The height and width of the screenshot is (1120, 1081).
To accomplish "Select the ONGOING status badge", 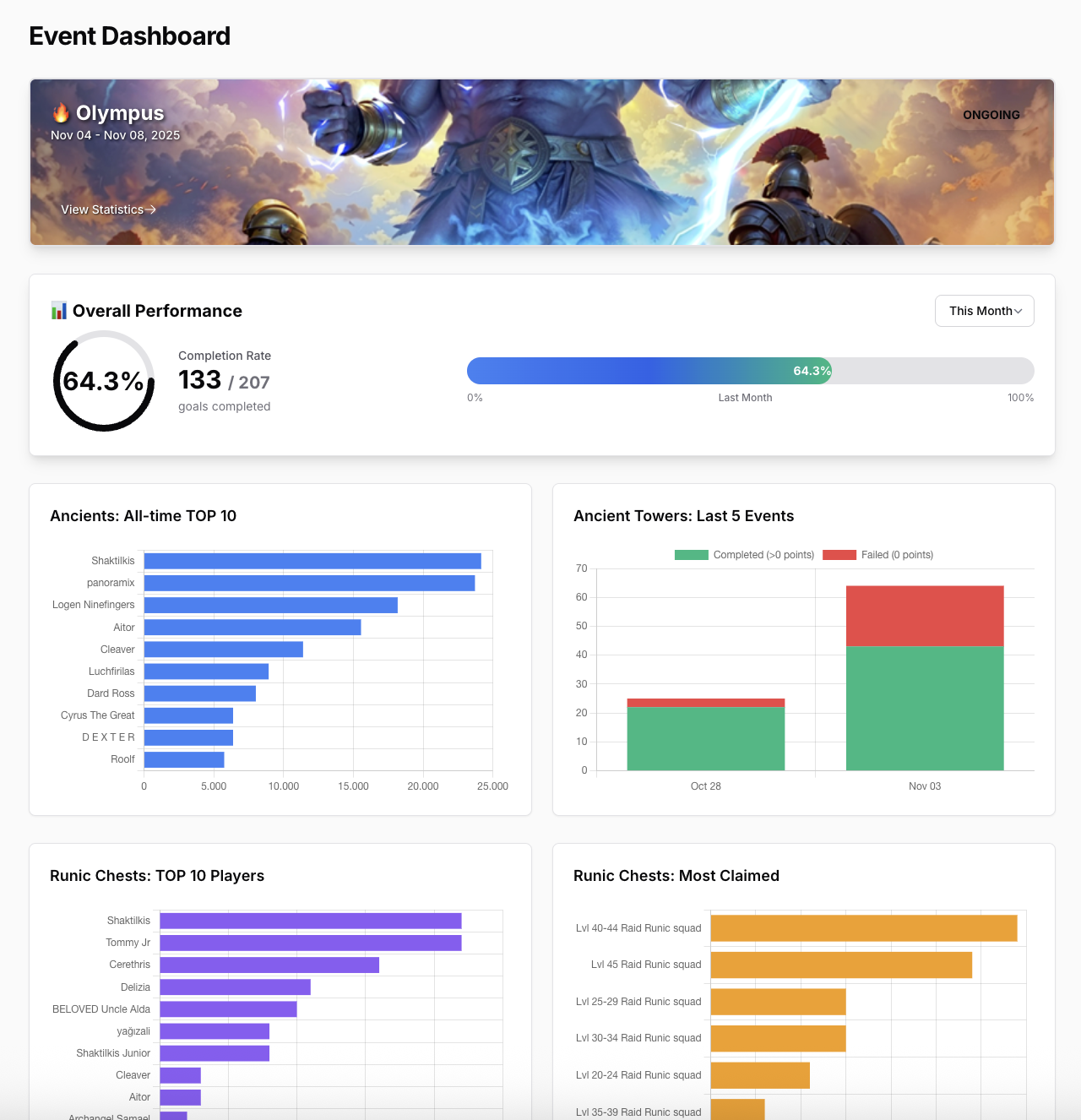I will (991, 115).
